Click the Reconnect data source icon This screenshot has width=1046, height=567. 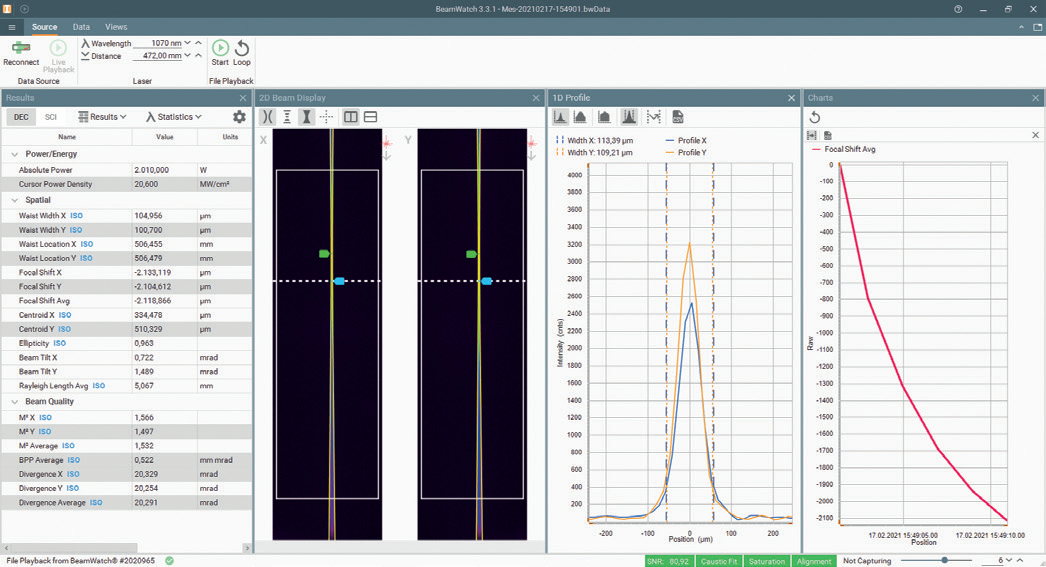click(x=20, y=48)
